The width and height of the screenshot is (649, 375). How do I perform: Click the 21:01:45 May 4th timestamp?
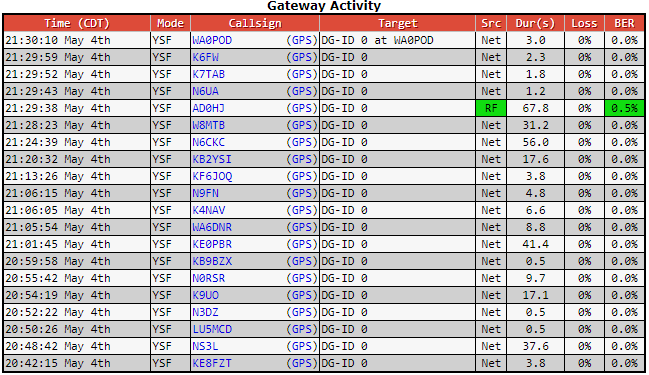pyautogui.click(x=58, y=244)
